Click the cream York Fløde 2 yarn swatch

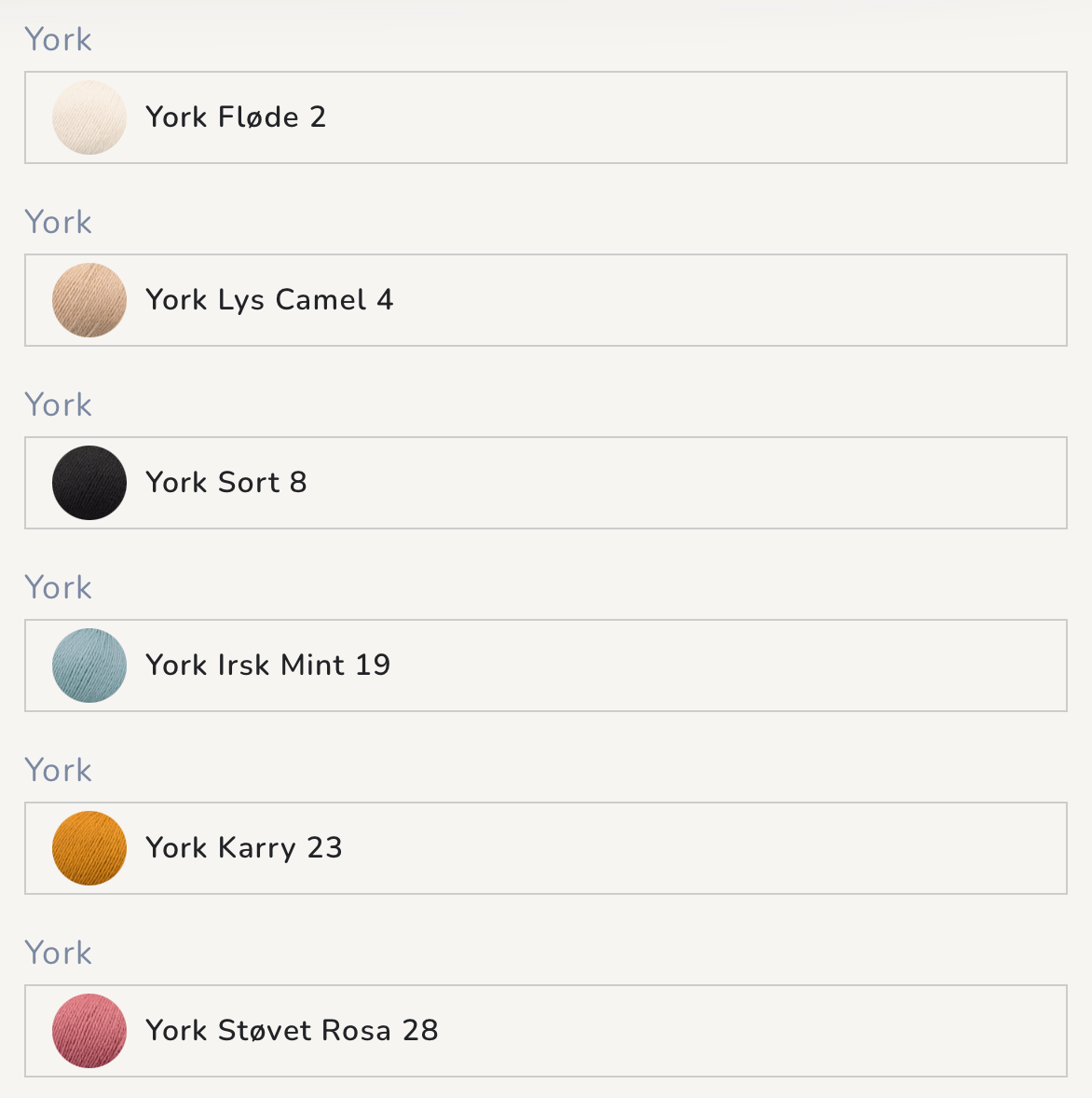[89, 117]
